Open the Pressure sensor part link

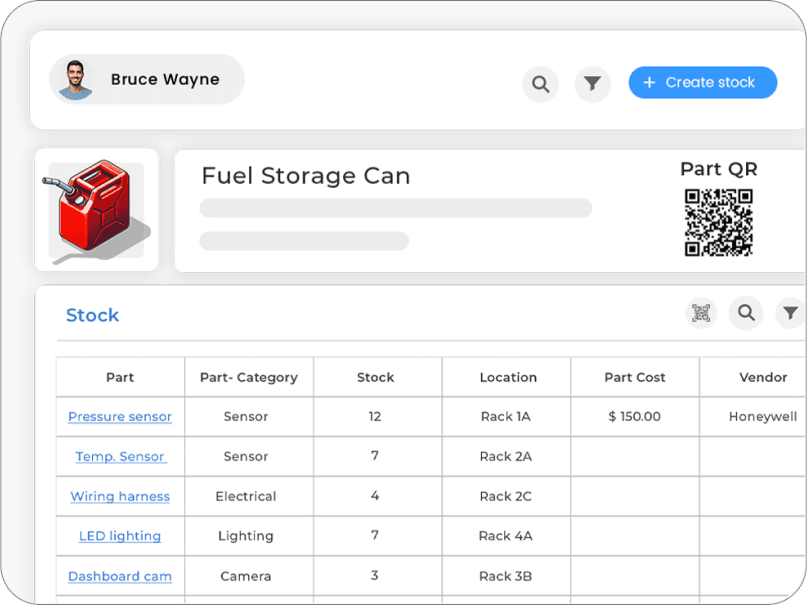[x=120, y=417]
